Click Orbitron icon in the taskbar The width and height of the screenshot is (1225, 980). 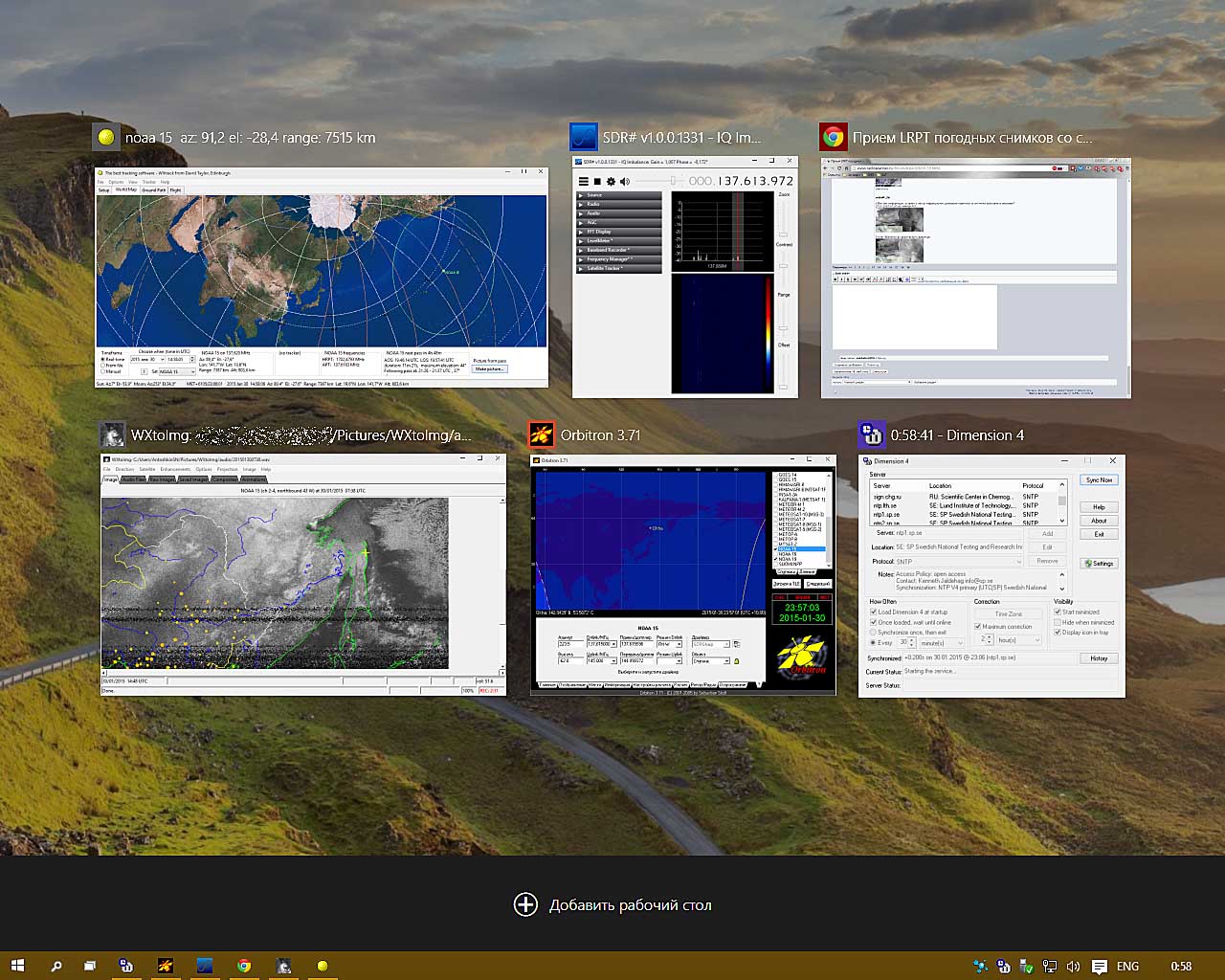click(x=165, y=966)
